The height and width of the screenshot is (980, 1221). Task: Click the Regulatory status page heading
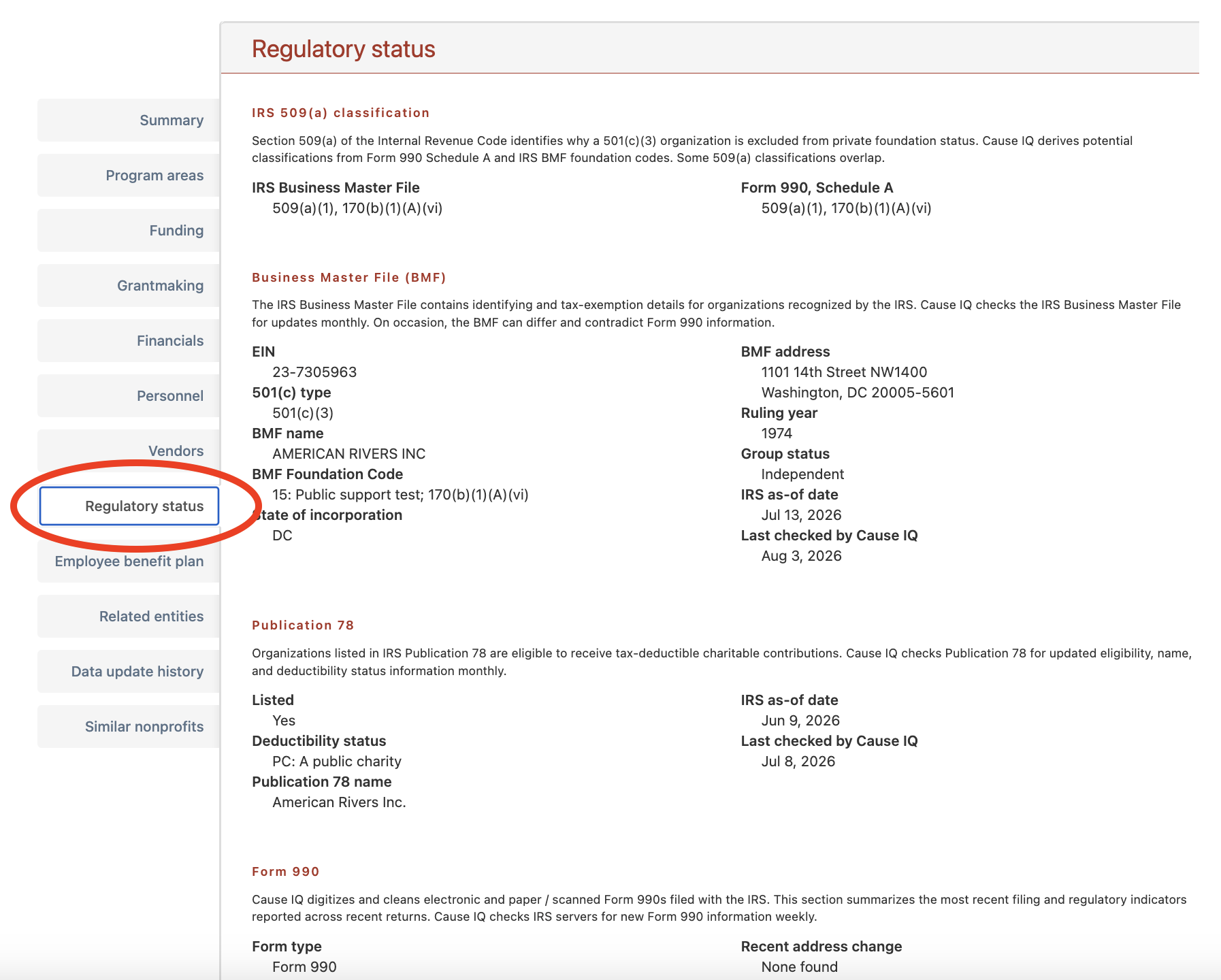[344, 49]
